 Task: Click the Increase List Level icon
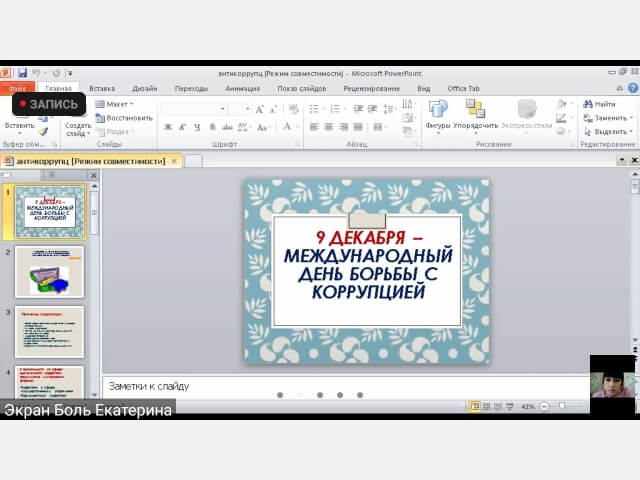point(372,109)
